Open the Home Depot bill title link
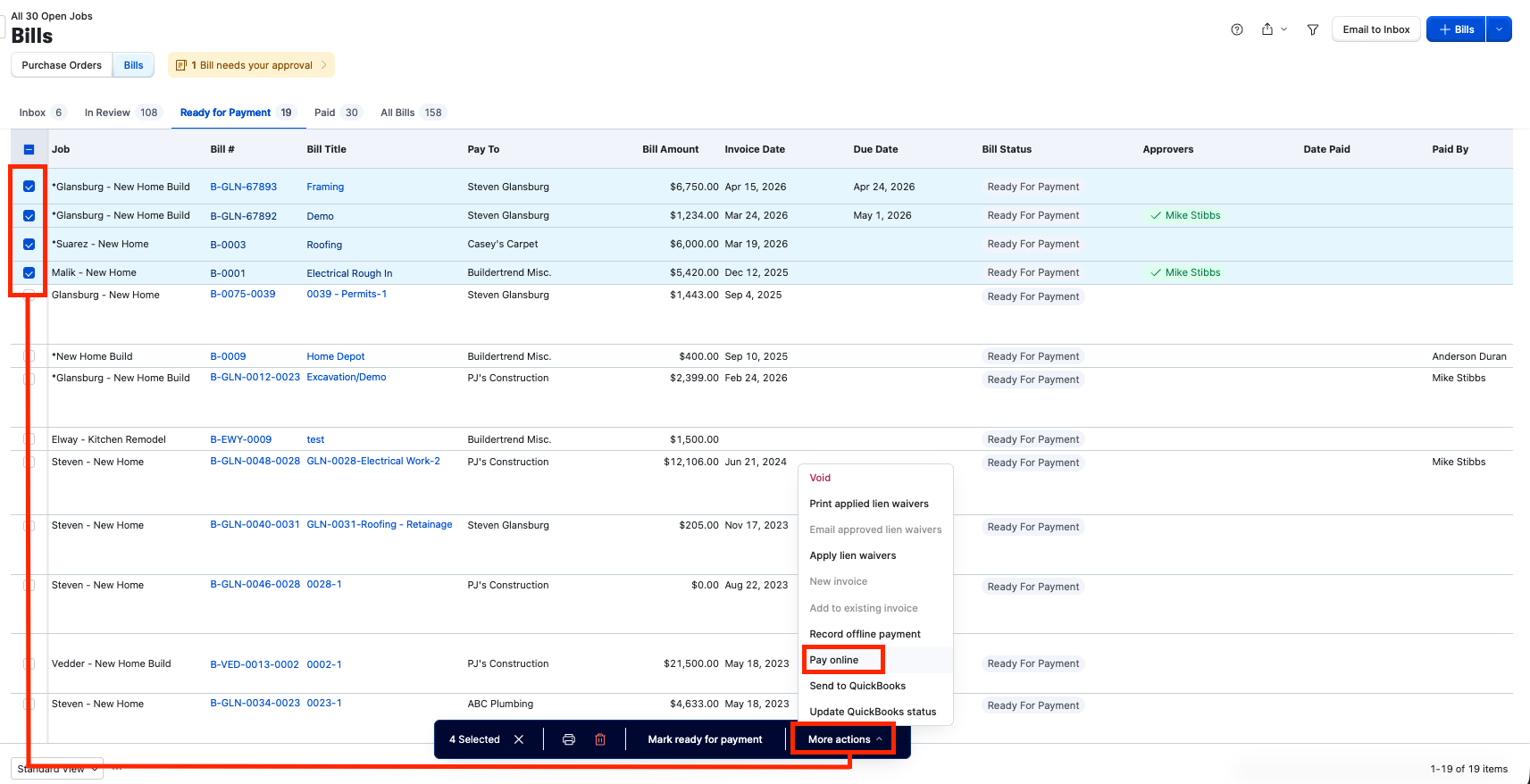1530x784 pixels. (x=336, y=356)
